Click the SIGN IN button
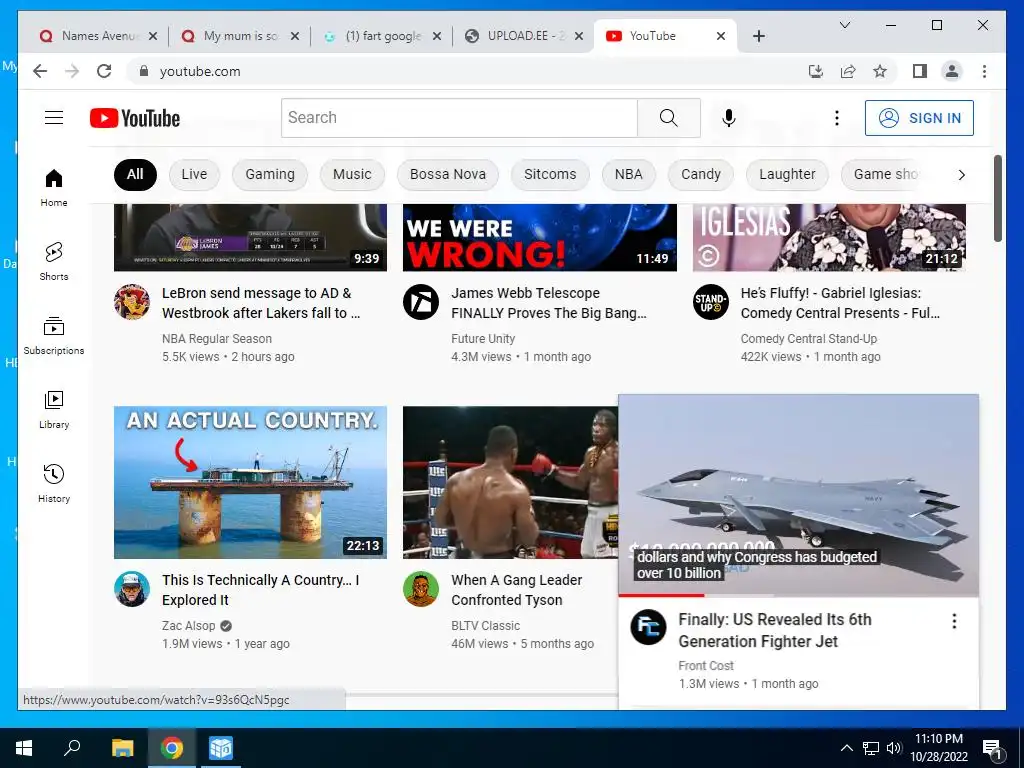Viewport: 1024px width, 768px height. click(x=919, y=118)
